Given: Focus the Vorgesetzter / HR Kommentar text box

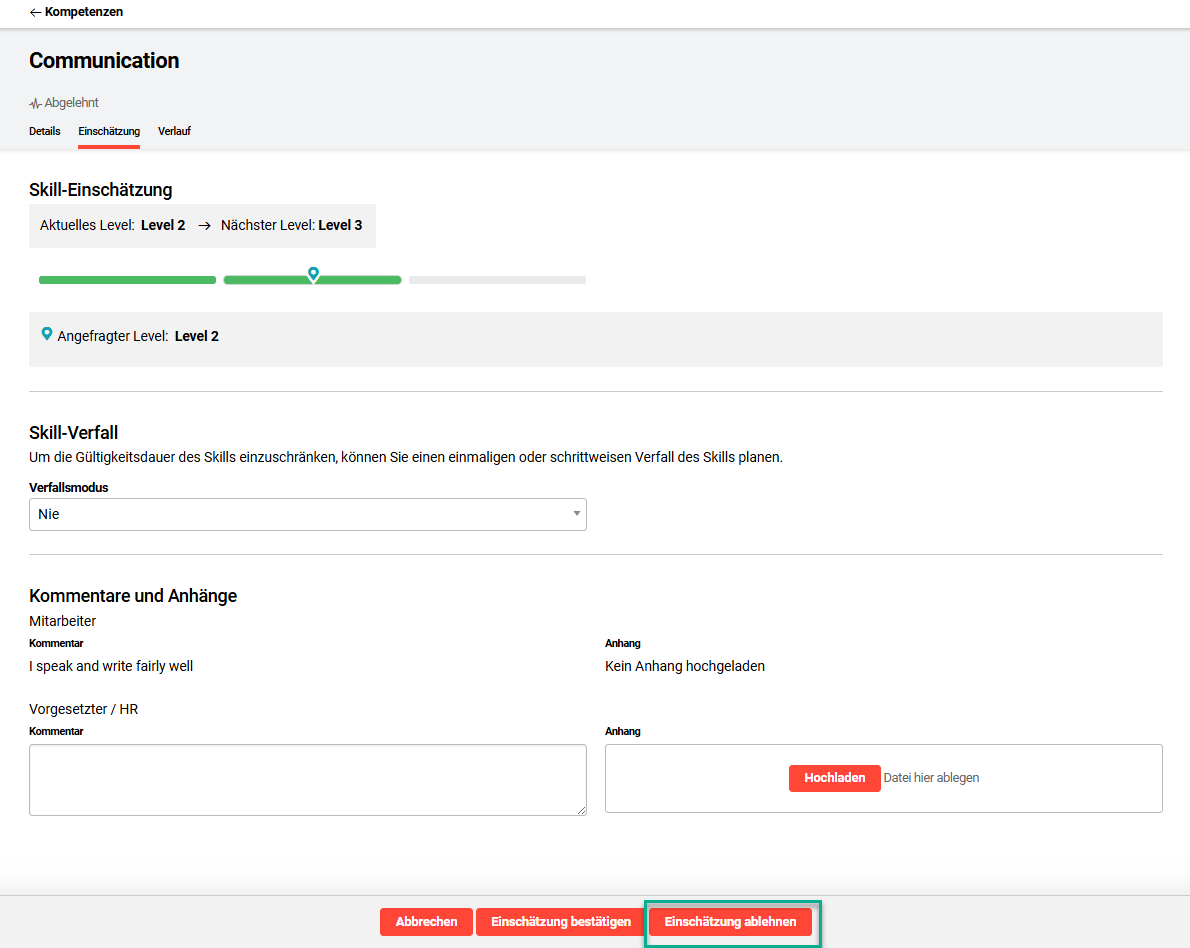Looking at the screenshot, I should click(x=307, y=779).
